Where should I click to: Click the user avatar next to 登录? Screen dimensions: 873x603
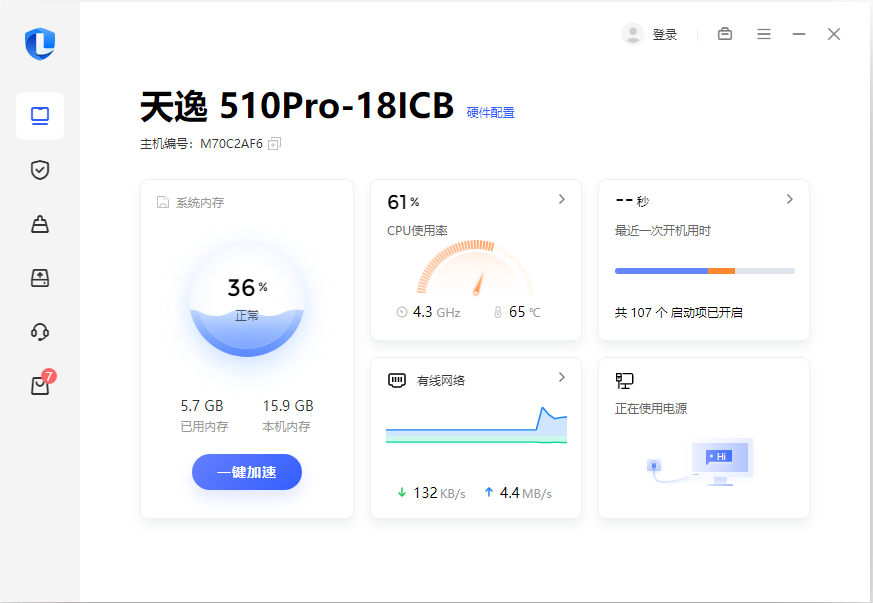click(x=633, y=33)
